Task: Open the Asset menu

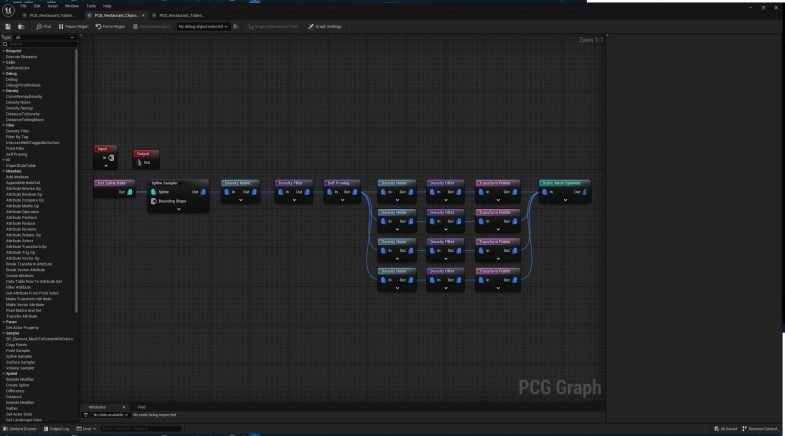Action: click(53, 6)
